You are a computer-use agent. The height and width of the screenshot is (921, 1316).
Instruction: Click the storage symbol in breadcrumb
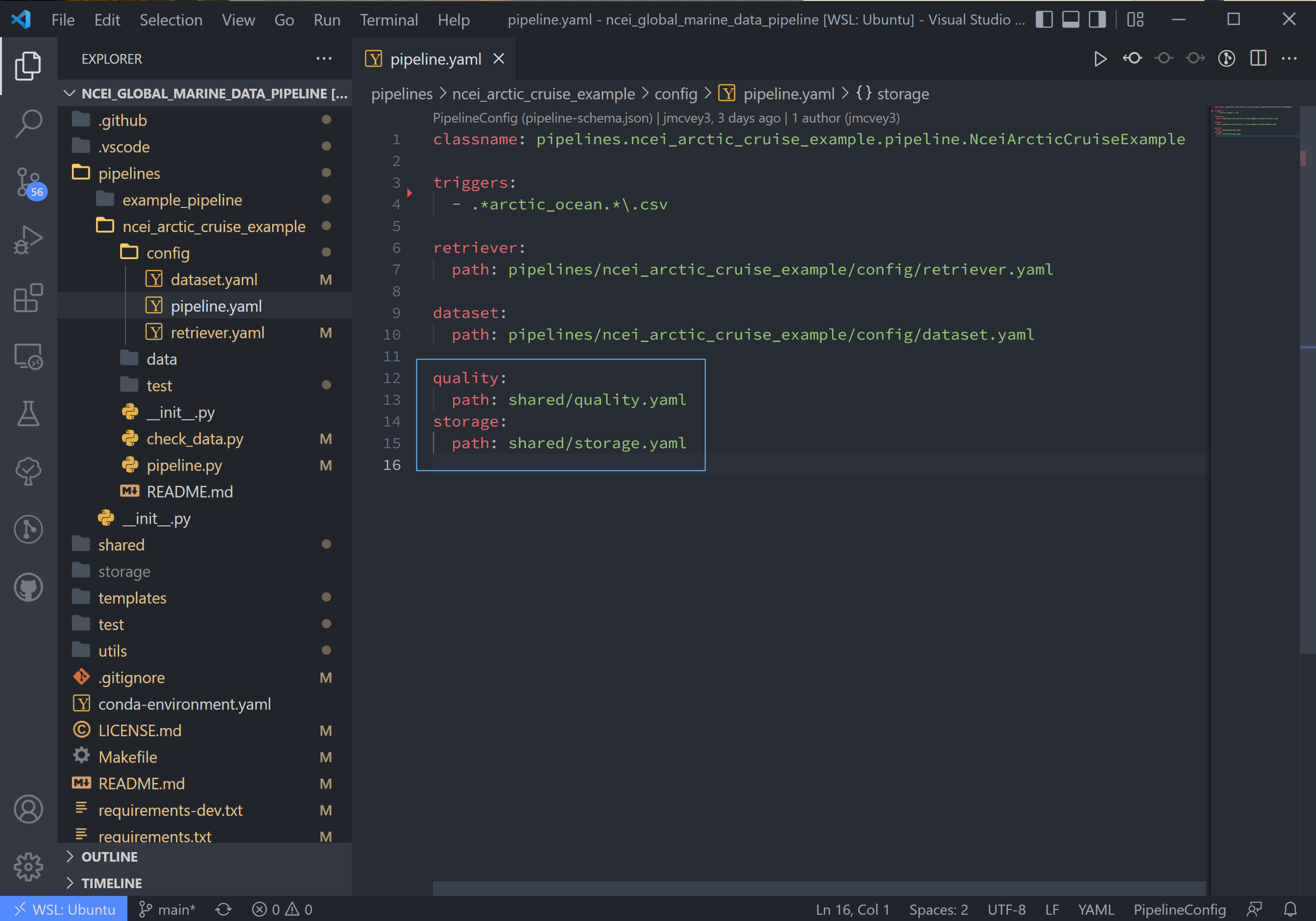pos(892,93)
